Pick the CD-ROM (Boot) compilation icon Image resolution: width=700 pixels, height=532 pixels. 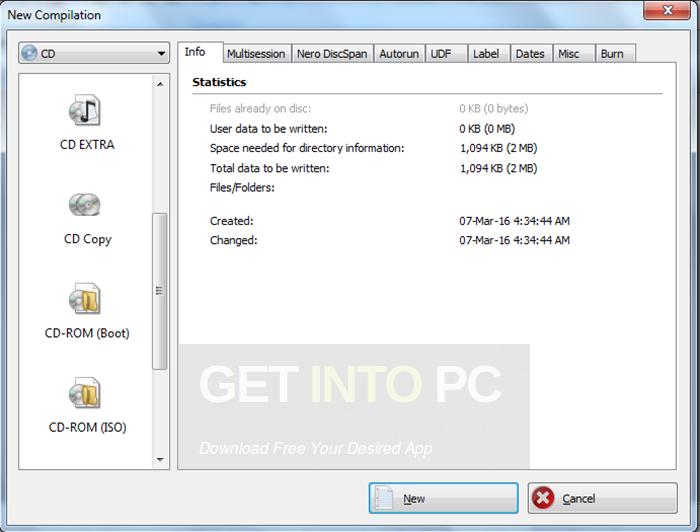(x=85, y=298)
